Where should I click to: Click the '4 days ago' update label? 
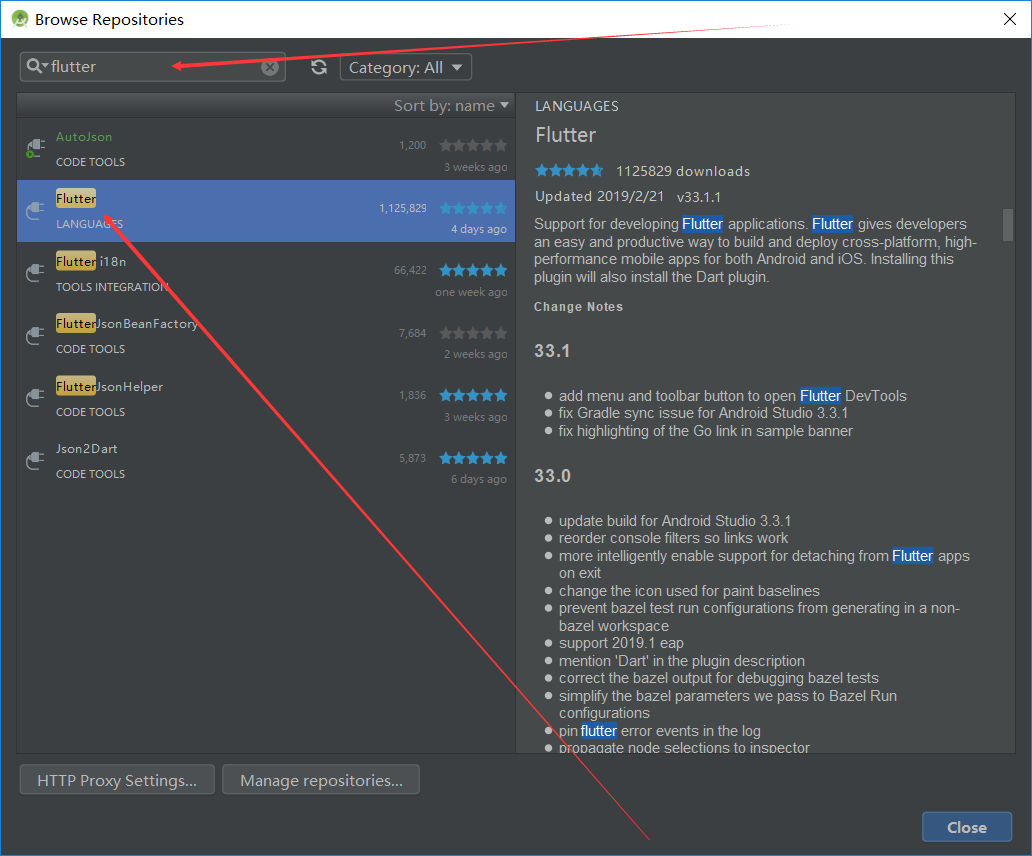pyautogui.click(x=478, y=229)
